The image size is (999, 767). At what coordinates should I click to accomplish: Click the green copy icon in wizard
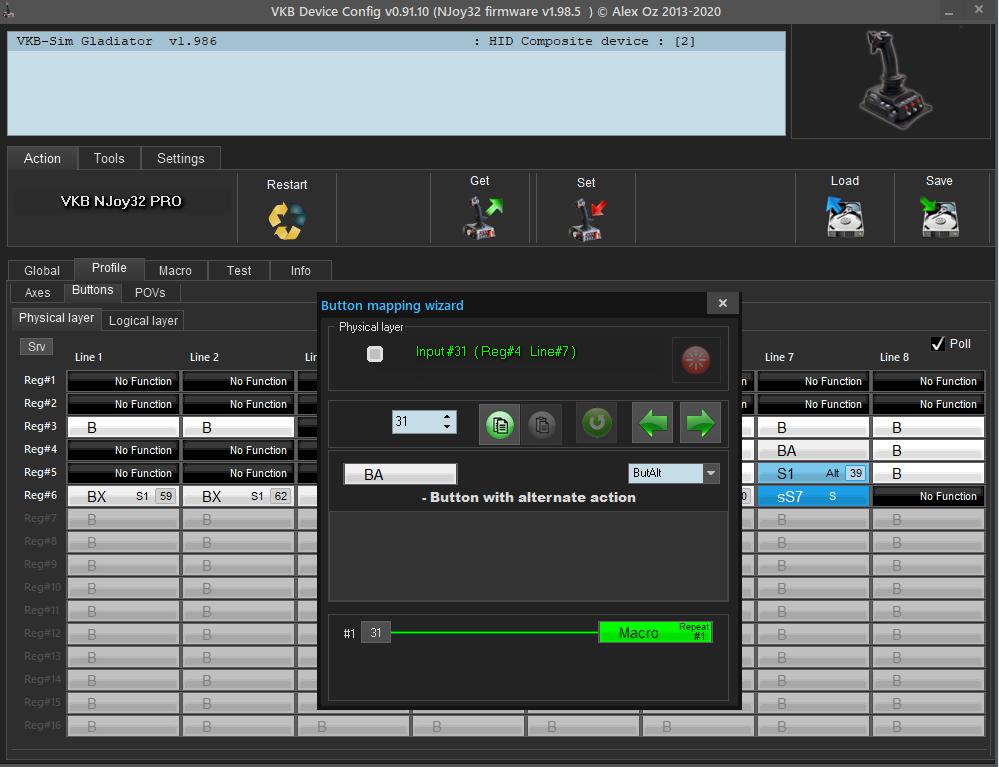[x=500, y=424]
